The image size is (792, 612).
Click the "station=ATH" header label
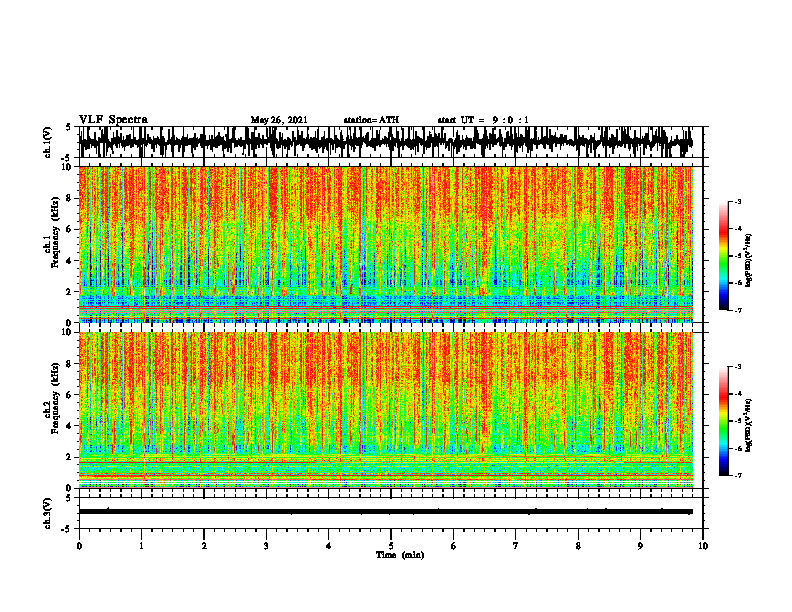coord(371,120)
